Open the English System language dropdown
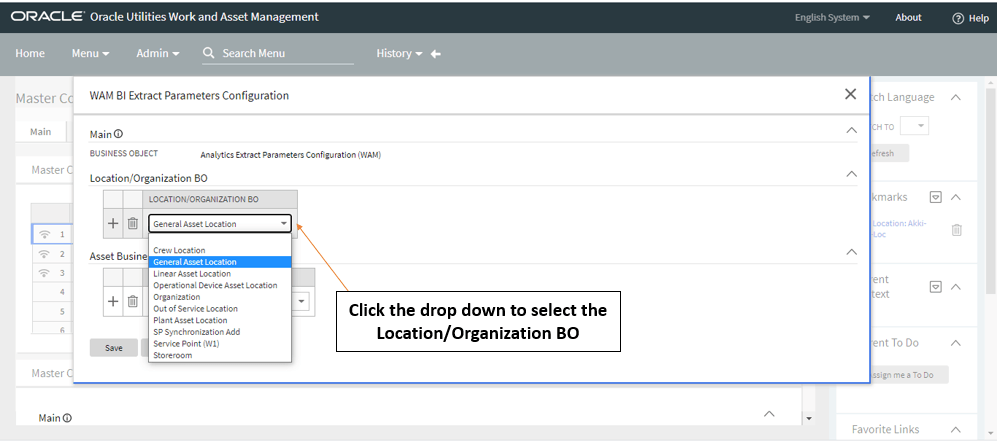Viewport: 998px width, 444px height. click(x=833, y=18)
